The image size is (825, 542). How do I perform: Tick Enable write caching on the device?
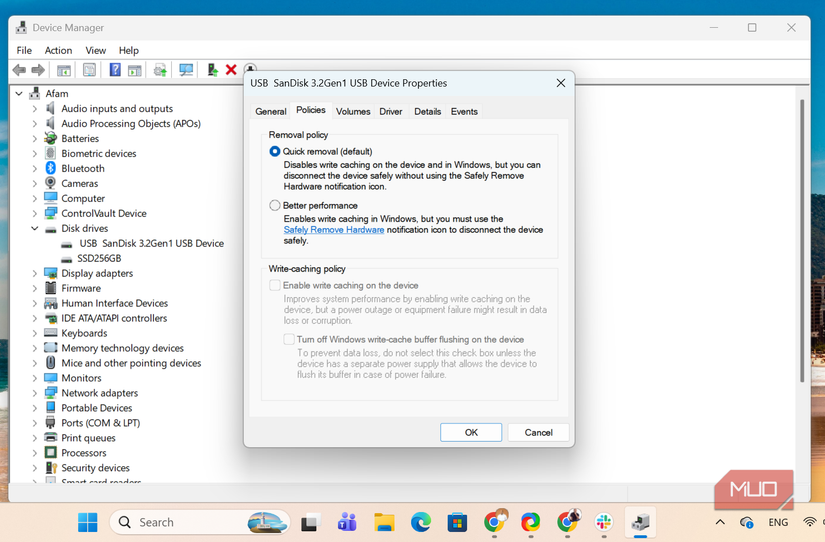pos(275,285)
